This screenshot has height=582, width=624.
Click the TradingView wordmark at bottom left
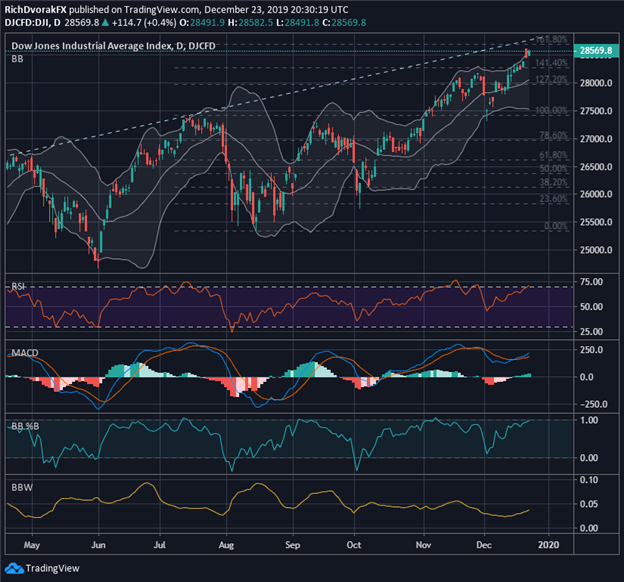tap(53, 568)
